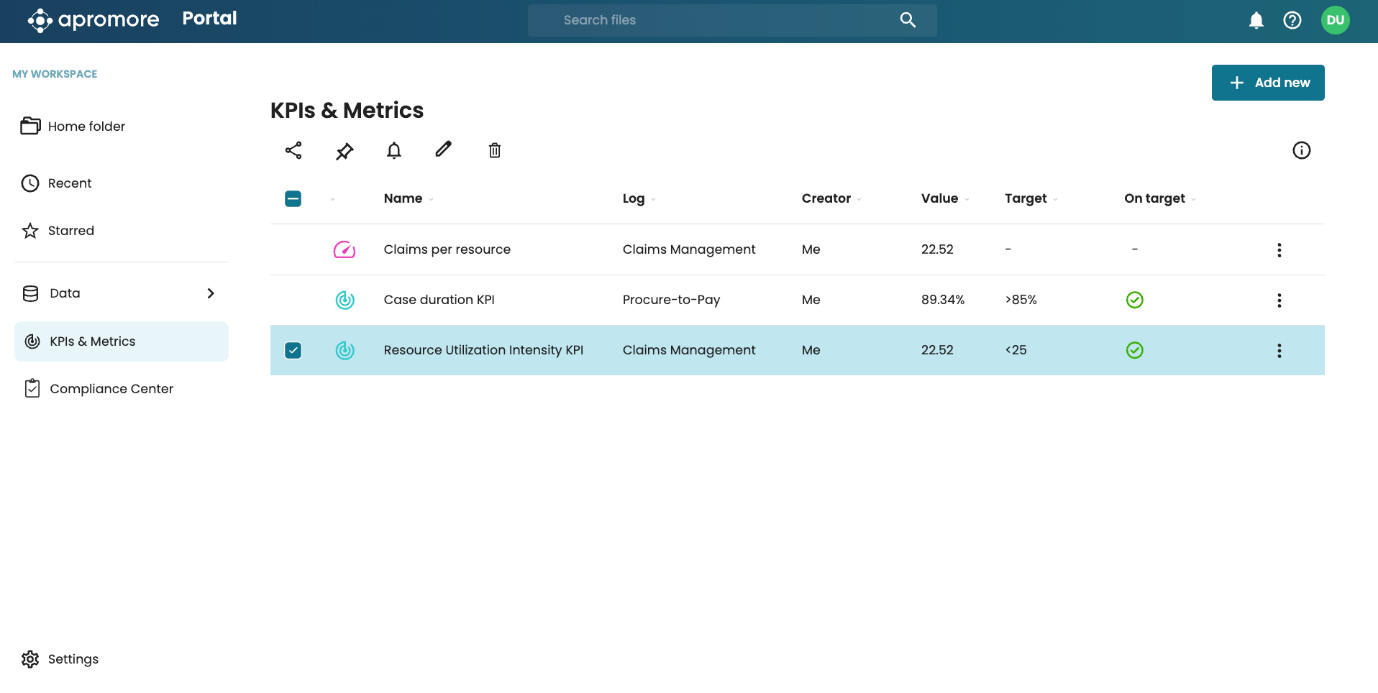This screenshot has width=1378, height=693.
Task: Open the info panel icon
Action: [x=1301, y=150]
